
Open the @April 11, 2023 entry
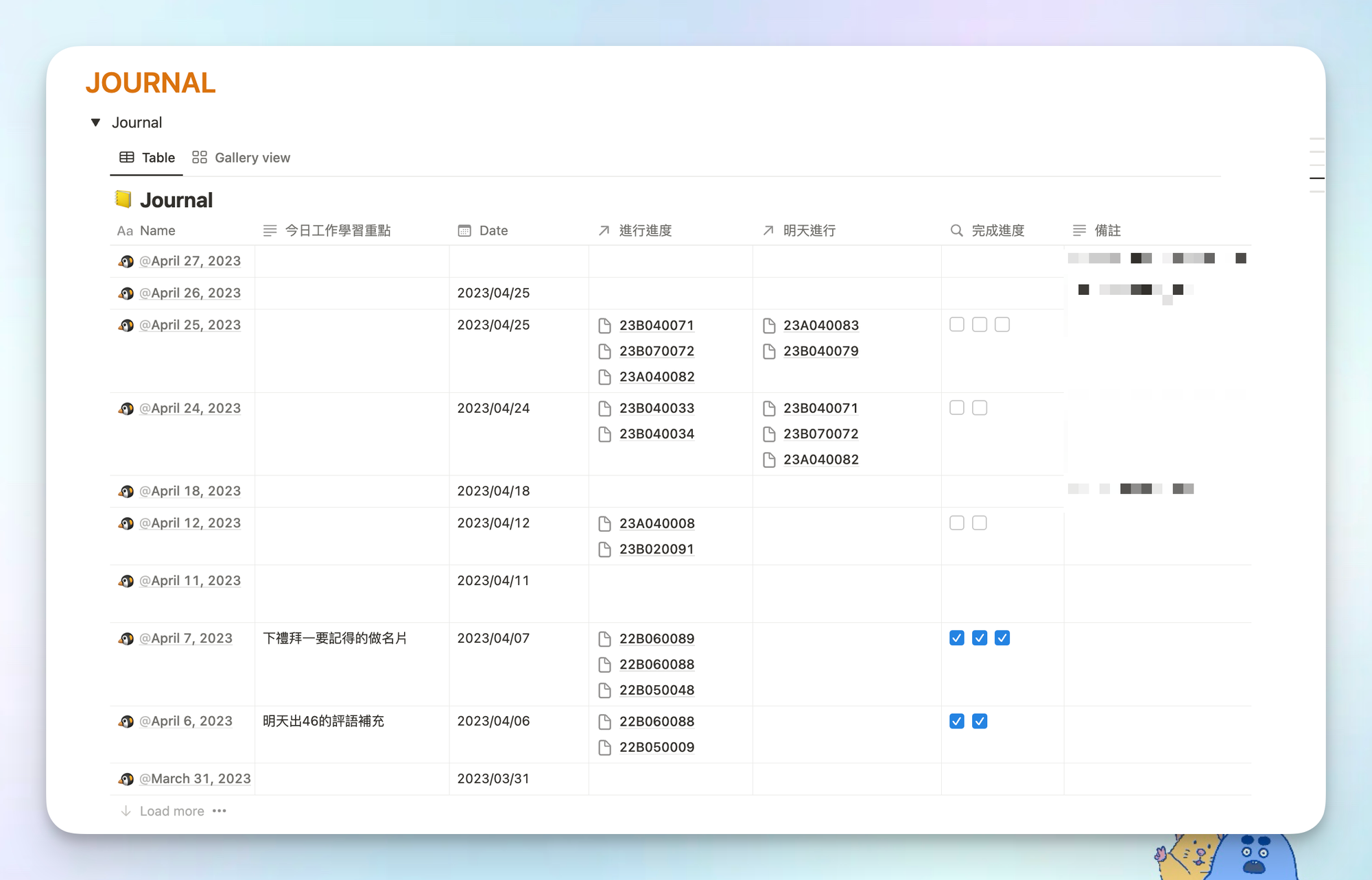tap(190, 581)
